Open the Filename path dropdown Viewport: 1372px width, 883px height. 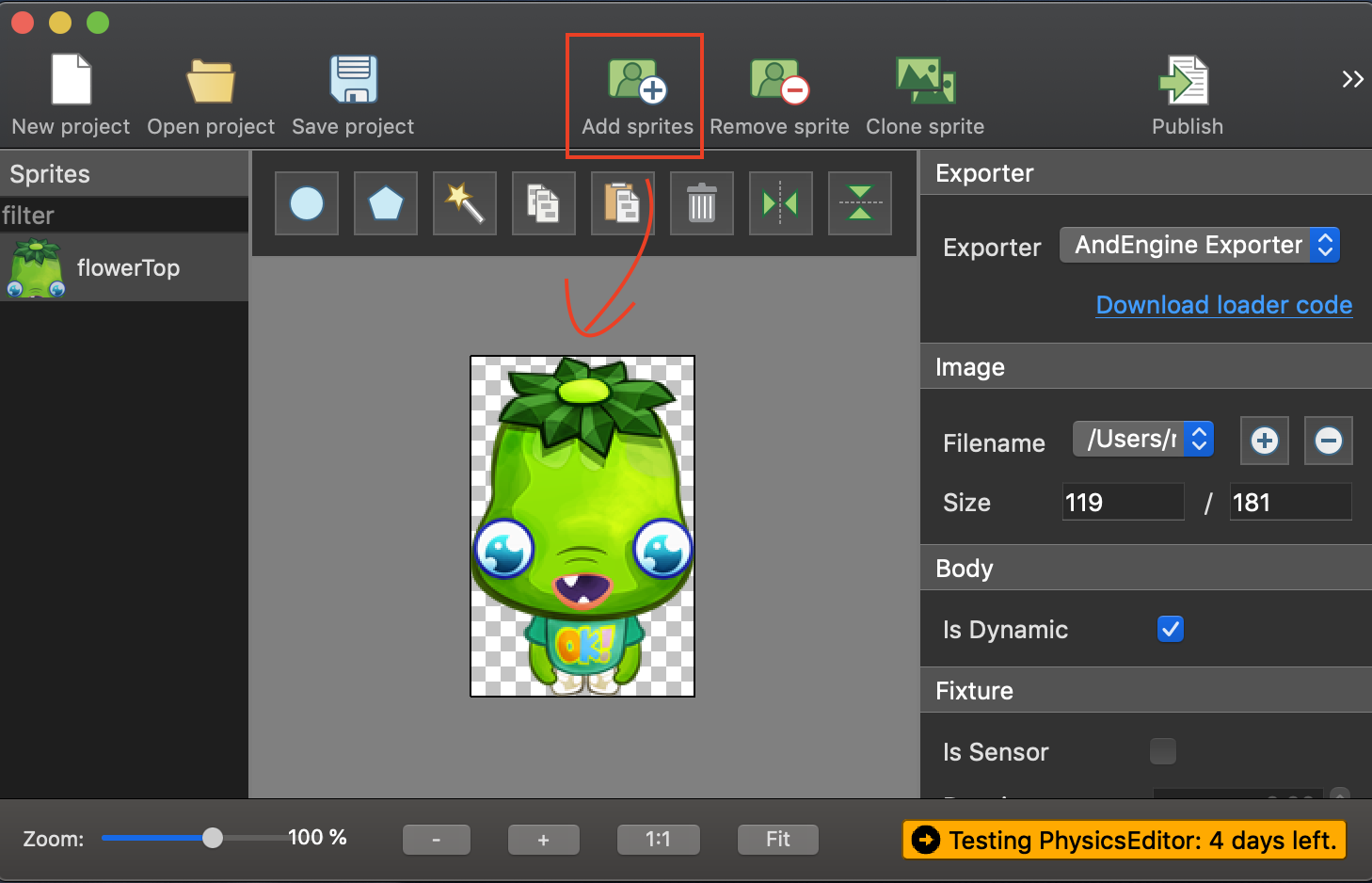(1143, 440)
